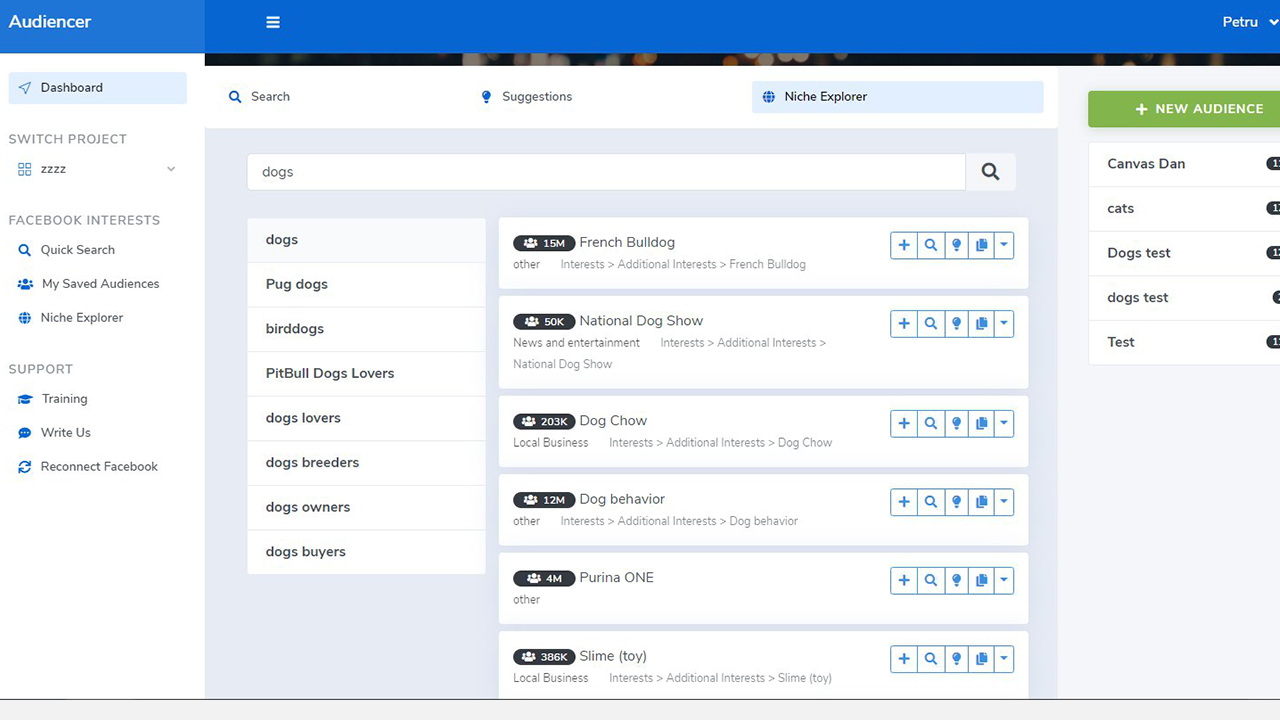Screen dimensions: 1280x720
Task: Select the dogs lovers niche
Action: [366, 418]
